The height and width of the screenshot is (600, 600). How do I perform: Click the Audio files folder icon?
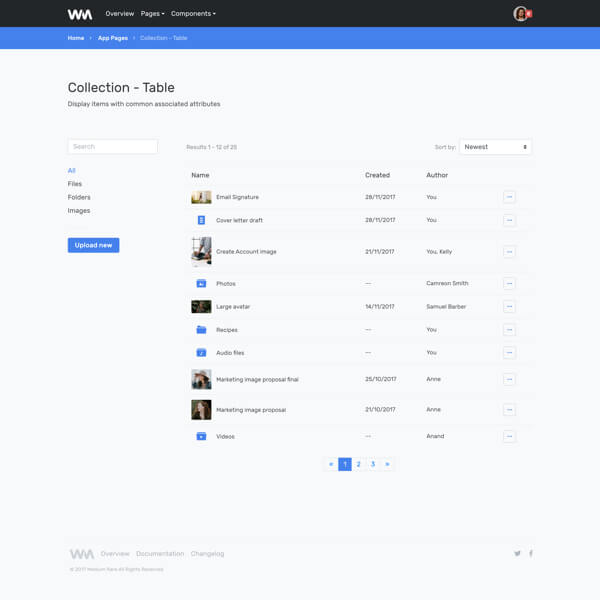(201, 353)
